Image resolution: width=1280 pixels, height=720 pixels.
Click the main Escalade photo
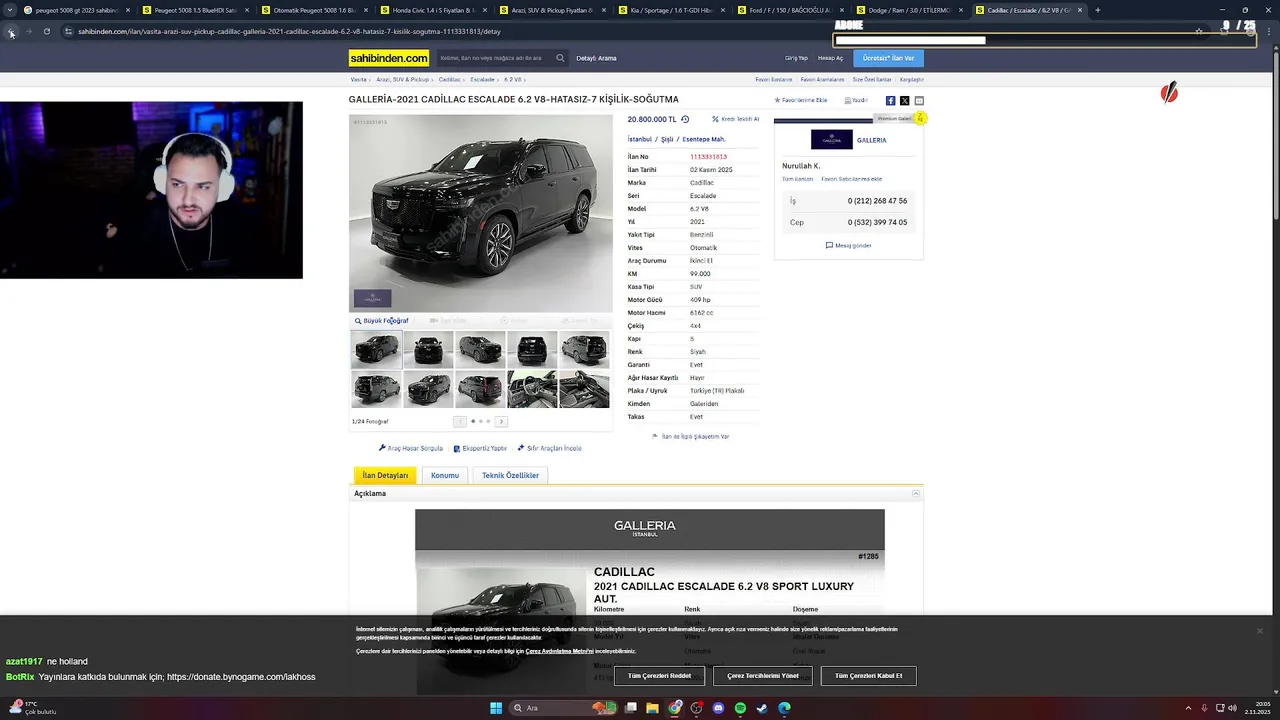(480, 213)
